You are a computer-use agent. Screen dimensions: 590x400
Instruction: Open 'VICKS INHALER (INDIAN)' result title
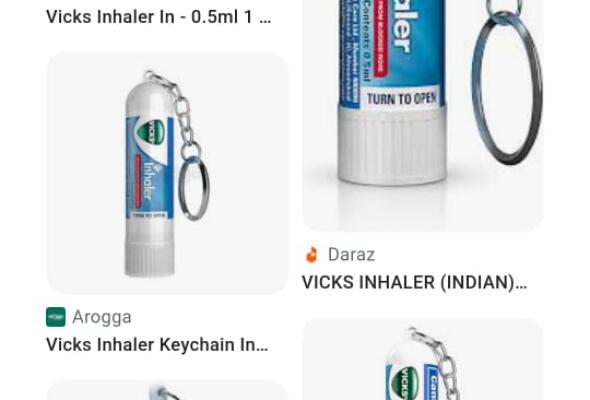[414, 283]
